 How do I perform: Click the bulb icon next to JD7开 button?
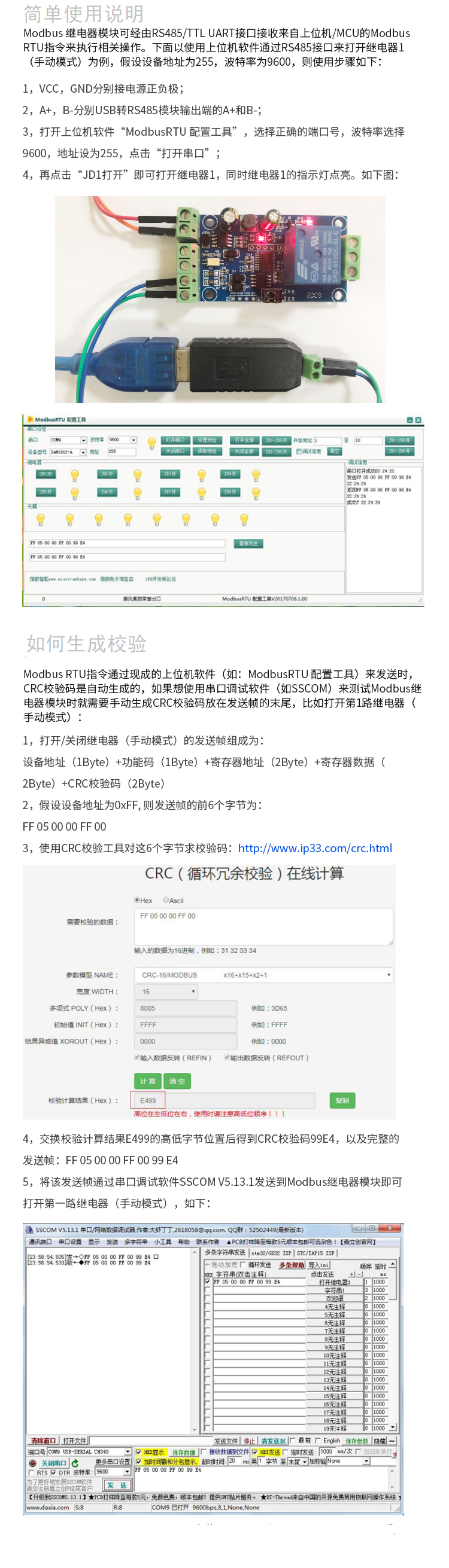point(202,493)
